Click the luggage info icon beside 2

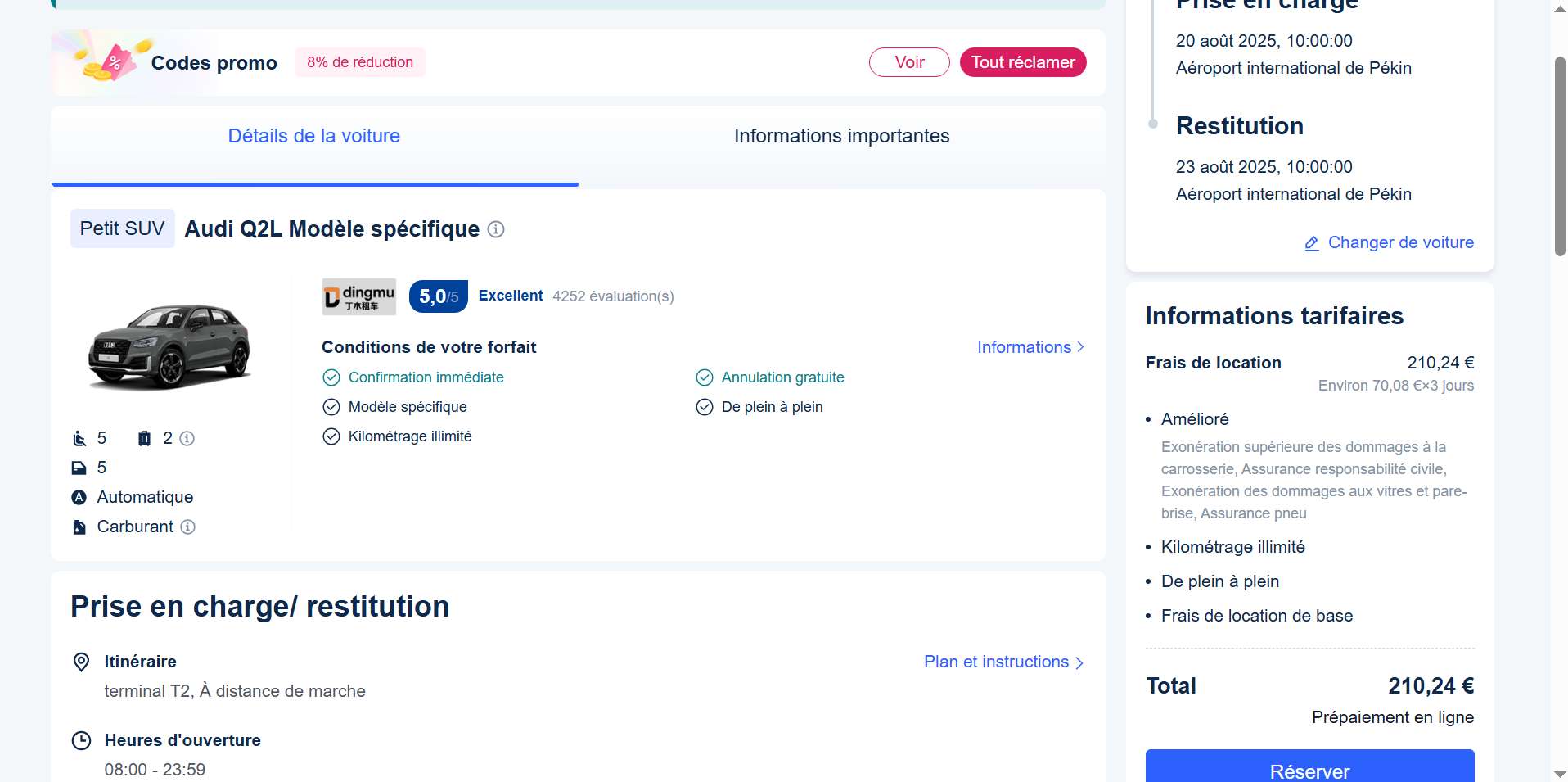187,438
